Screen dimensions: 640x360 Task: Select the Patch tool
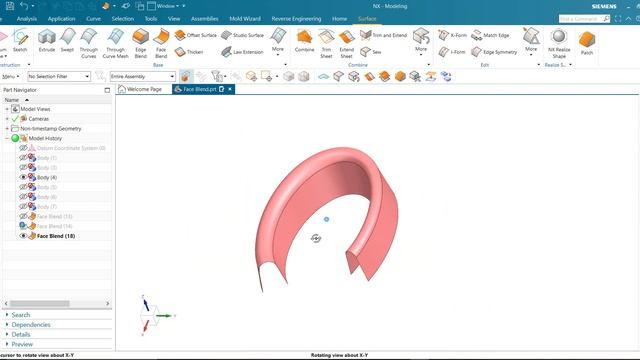click(587, 42)
